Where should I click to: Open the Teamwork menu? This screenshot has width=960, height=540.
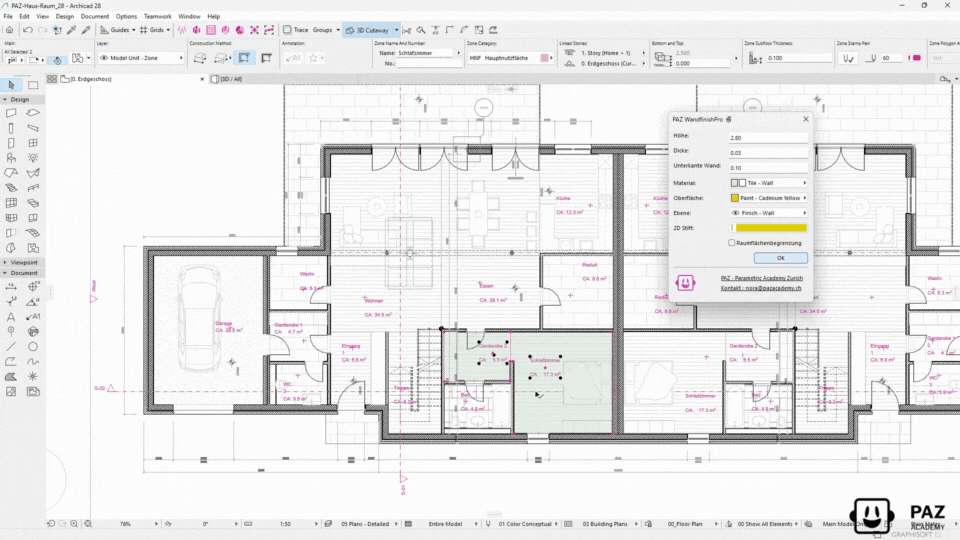(157, 17)
